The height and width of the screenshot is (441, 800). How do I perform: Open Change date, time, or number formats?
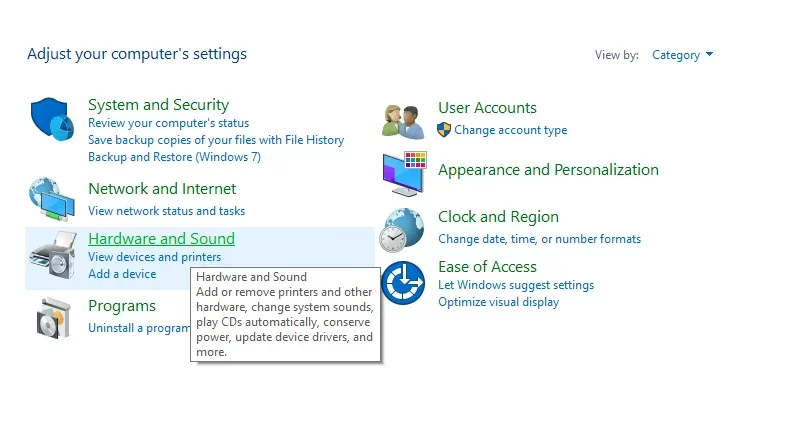(x=539, y=239)
